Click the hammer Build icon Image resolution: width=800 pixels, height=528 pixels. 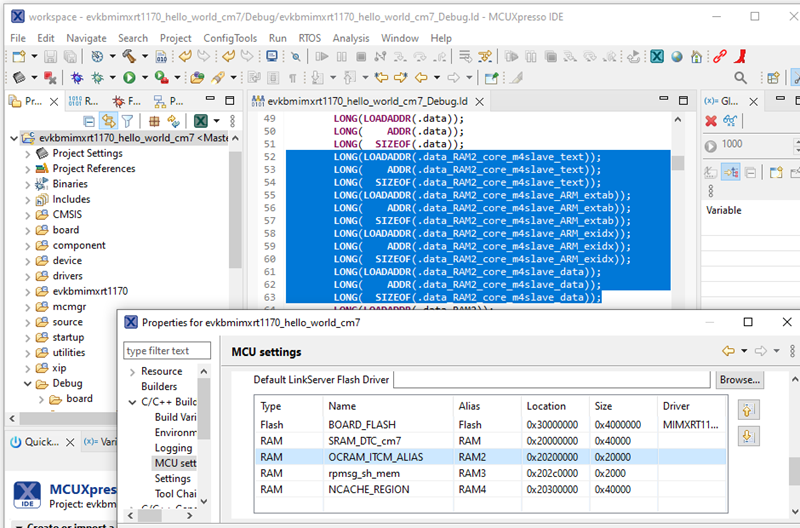click(129, 56)
